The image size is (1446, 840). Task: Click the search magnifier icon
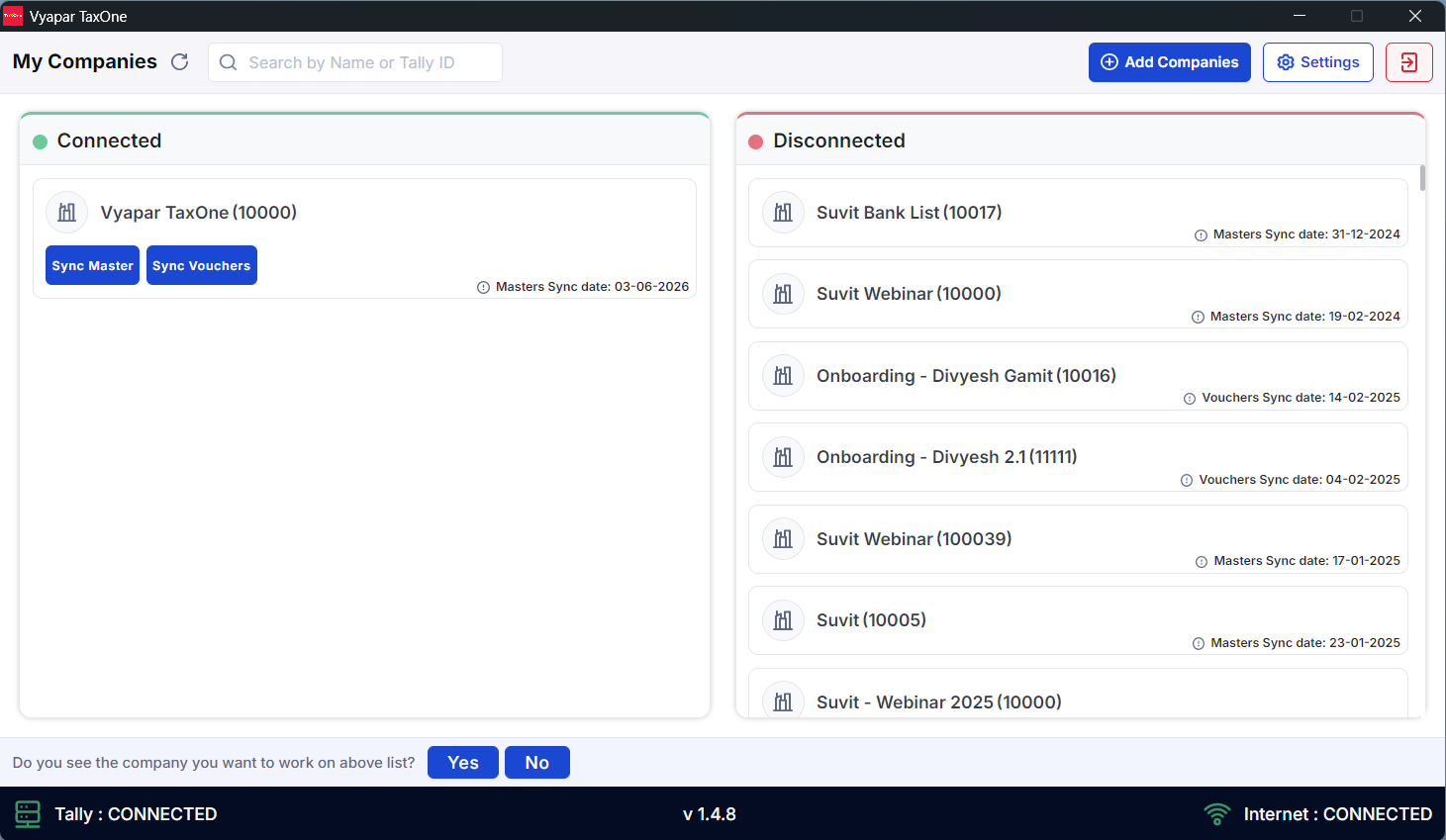point(228,62)
